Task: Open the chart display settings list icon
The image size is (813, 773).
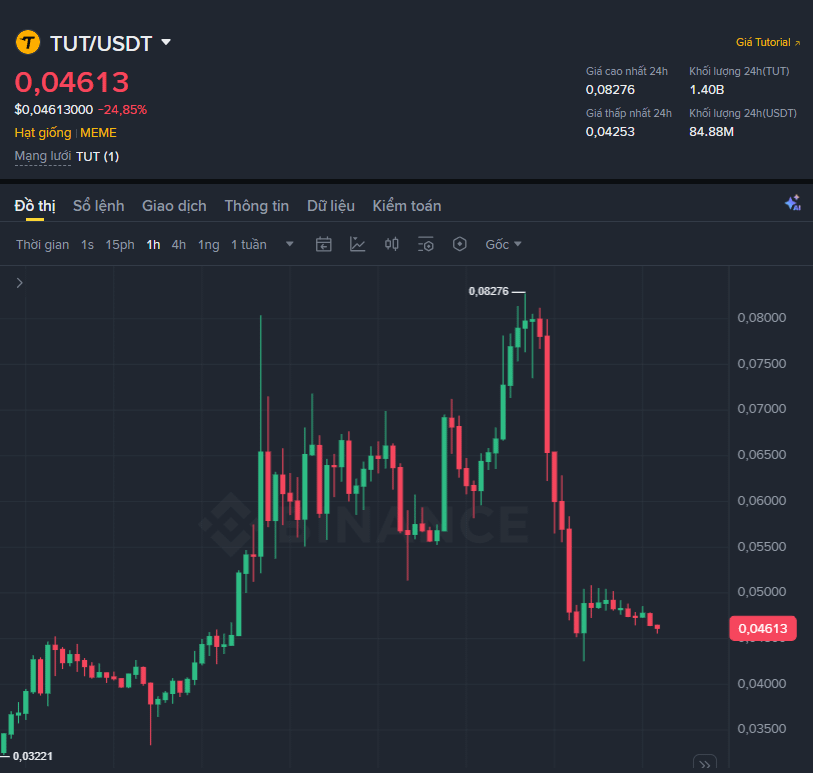Action: tap(426, 244)
